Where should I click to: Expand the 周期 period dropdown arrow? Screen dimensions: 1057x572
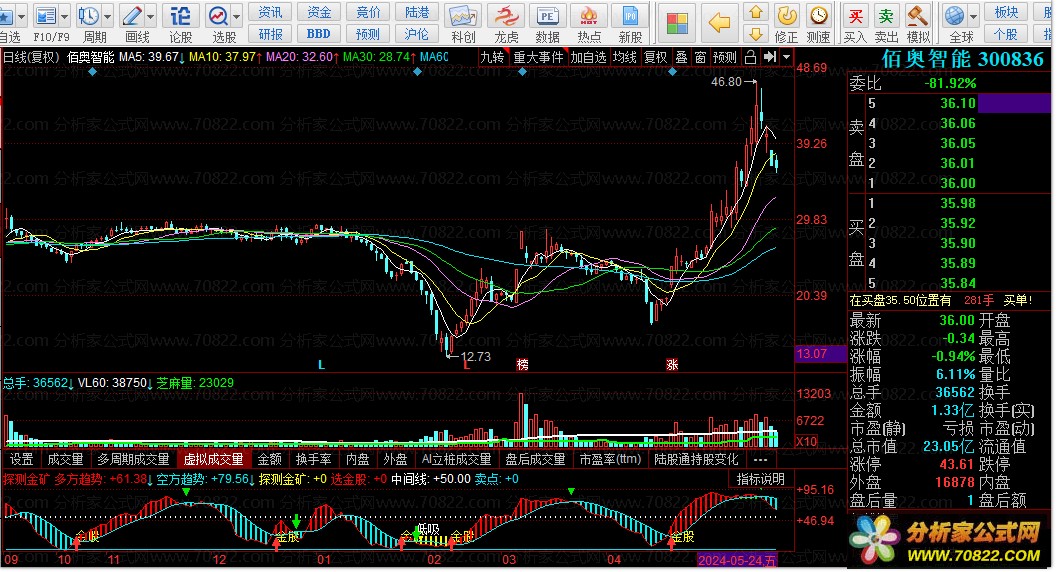107,15
